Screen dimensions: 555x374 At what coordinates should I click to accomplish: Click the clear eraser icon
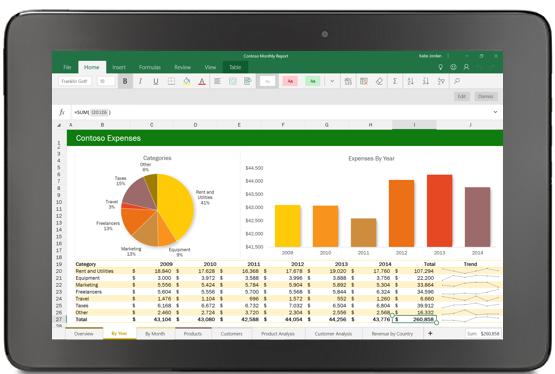point(379,81)
